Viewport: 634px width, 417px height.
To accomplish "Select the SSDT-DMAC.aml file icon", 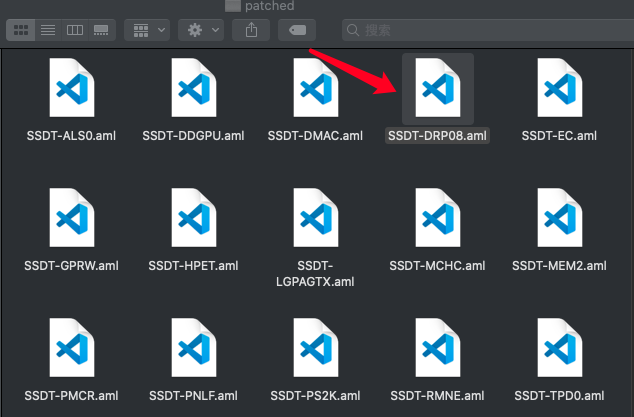I will (x=316, y=88).
